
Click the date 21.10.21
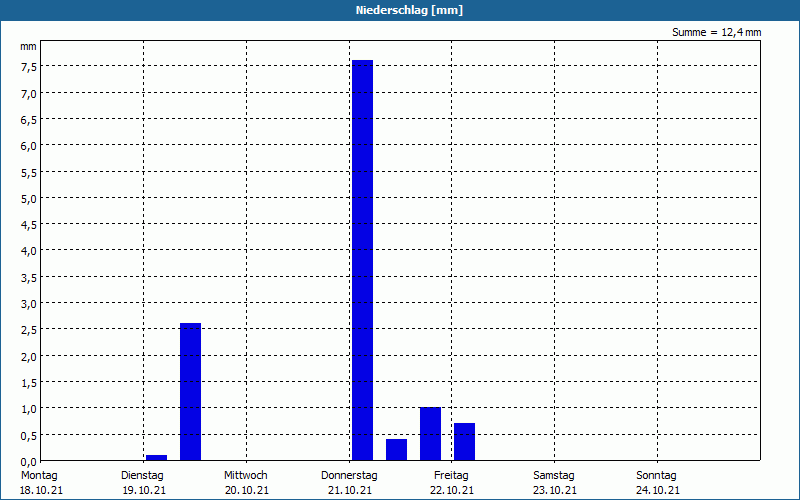(x=350, y=490)
